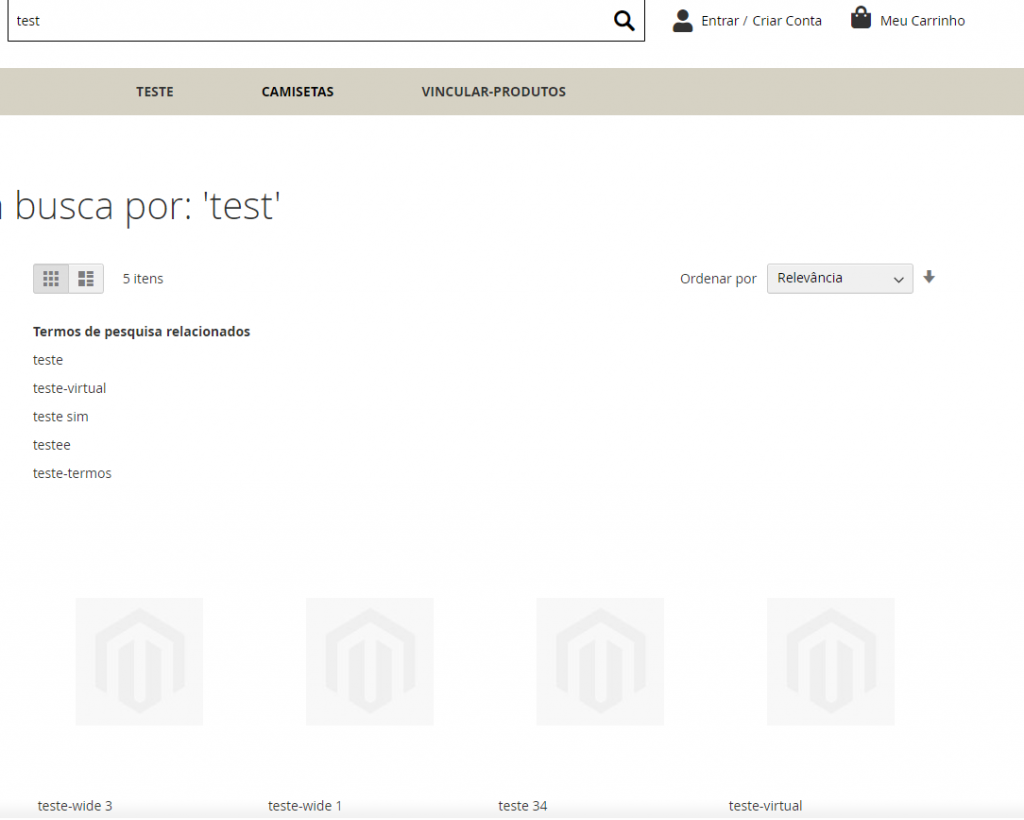Open the TESTE menu category
Screen dimensions: 1024x820
pos(155,92)
